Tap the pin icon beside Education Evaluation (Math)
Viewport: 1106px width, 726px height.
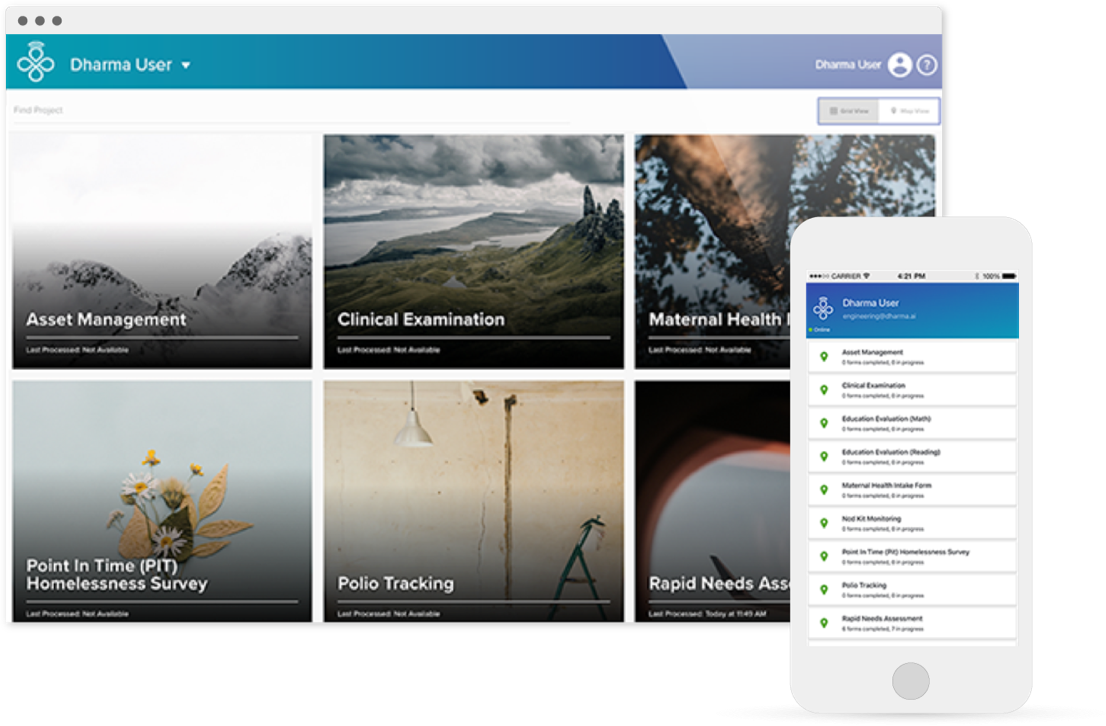(824, 423)
